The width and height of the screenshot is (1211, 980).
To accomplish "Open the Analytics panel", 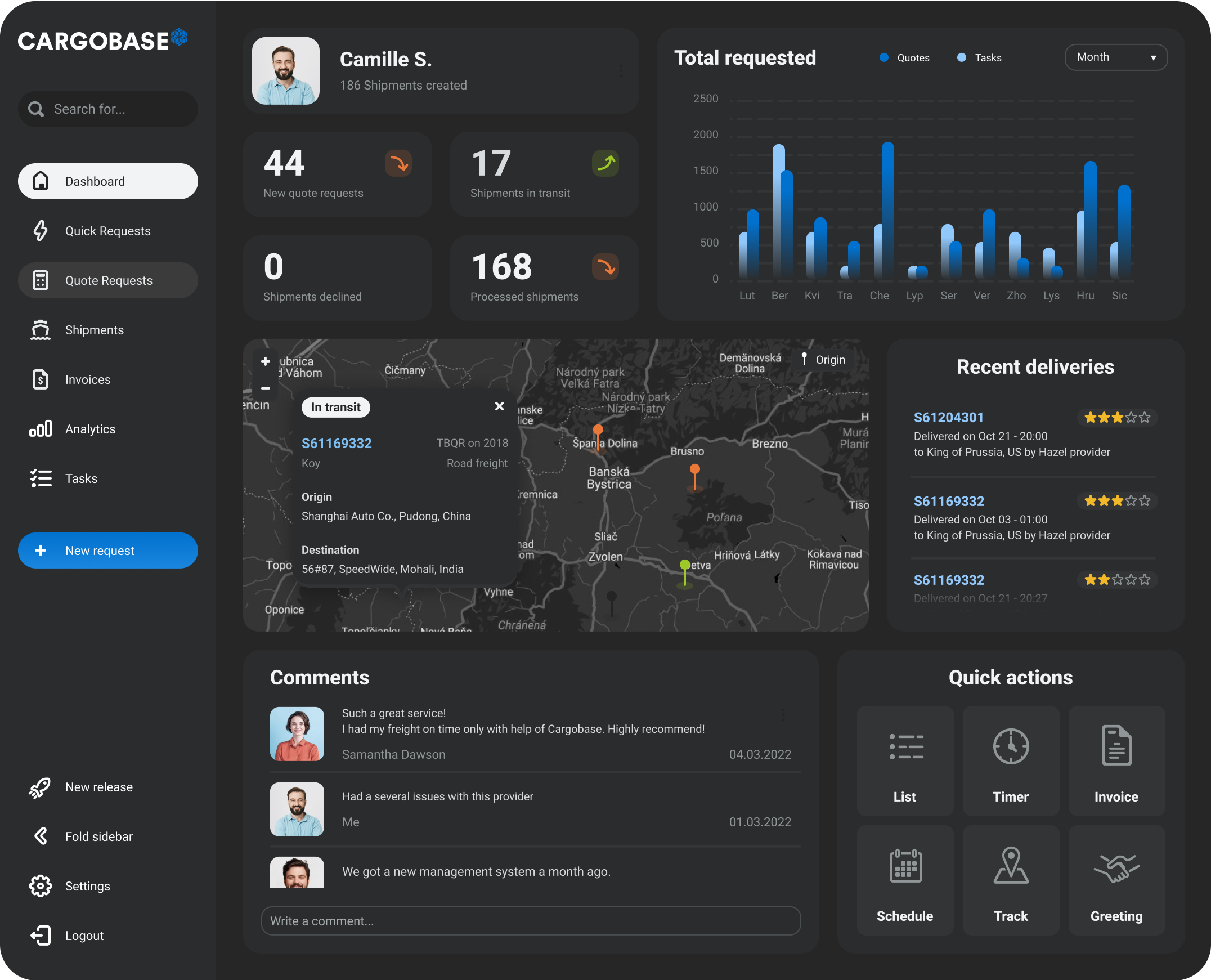I will [x=89, y=429].
